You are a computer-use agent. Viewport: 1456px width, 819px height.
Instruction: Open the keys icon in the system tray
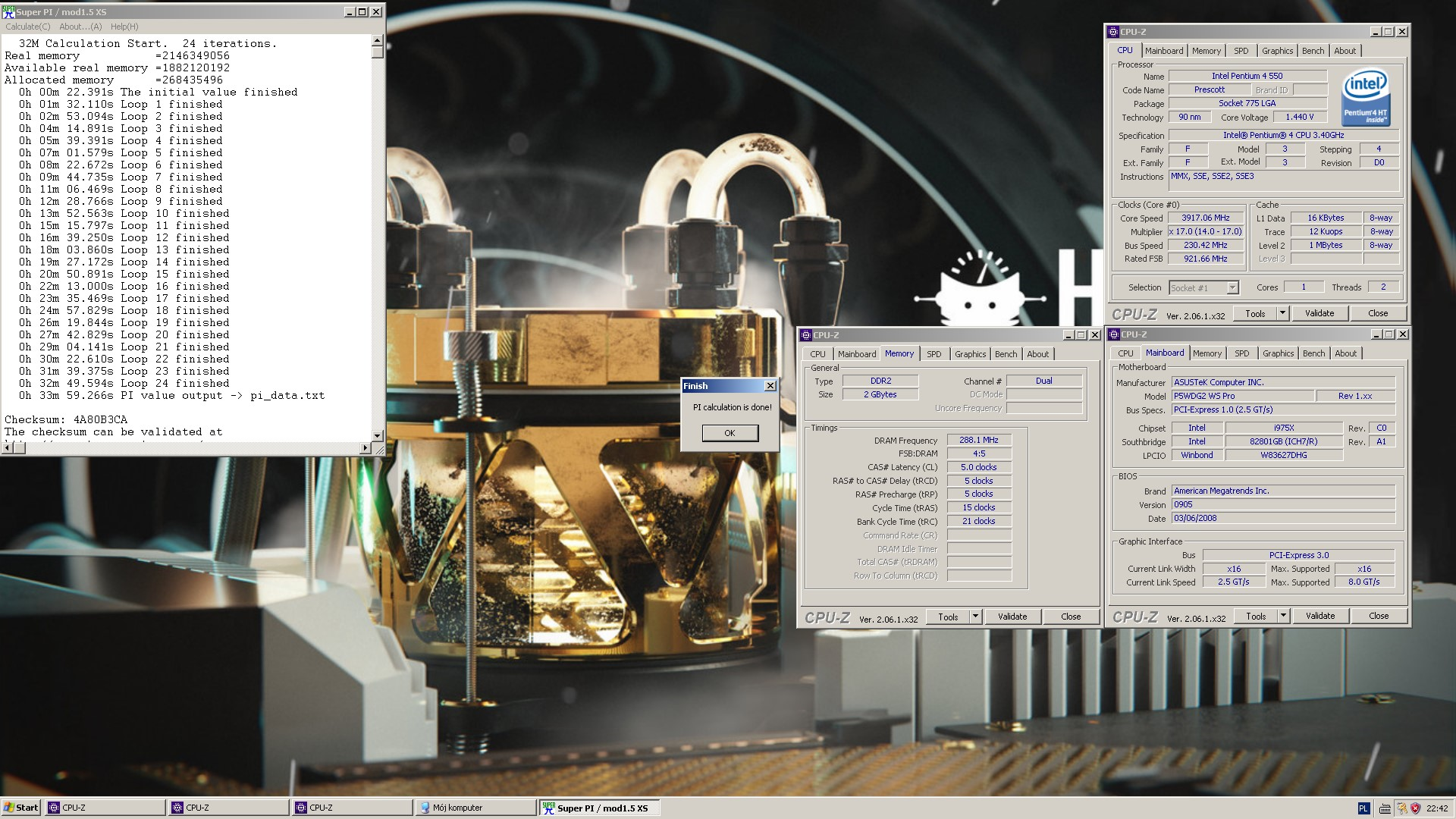pos(1402,808)
